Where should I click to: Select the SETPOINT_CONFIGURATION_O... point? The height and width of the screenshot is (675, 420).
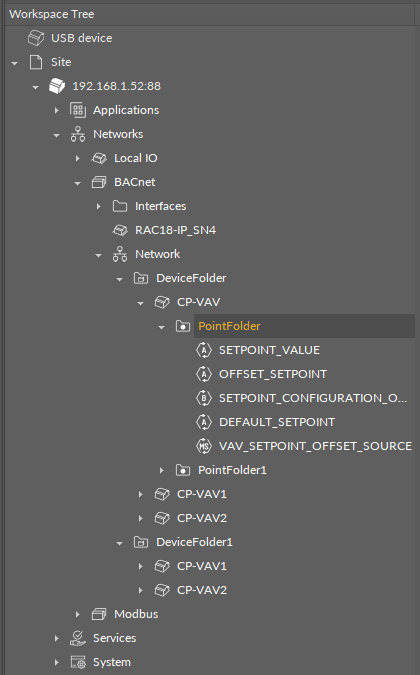[313, 398]
